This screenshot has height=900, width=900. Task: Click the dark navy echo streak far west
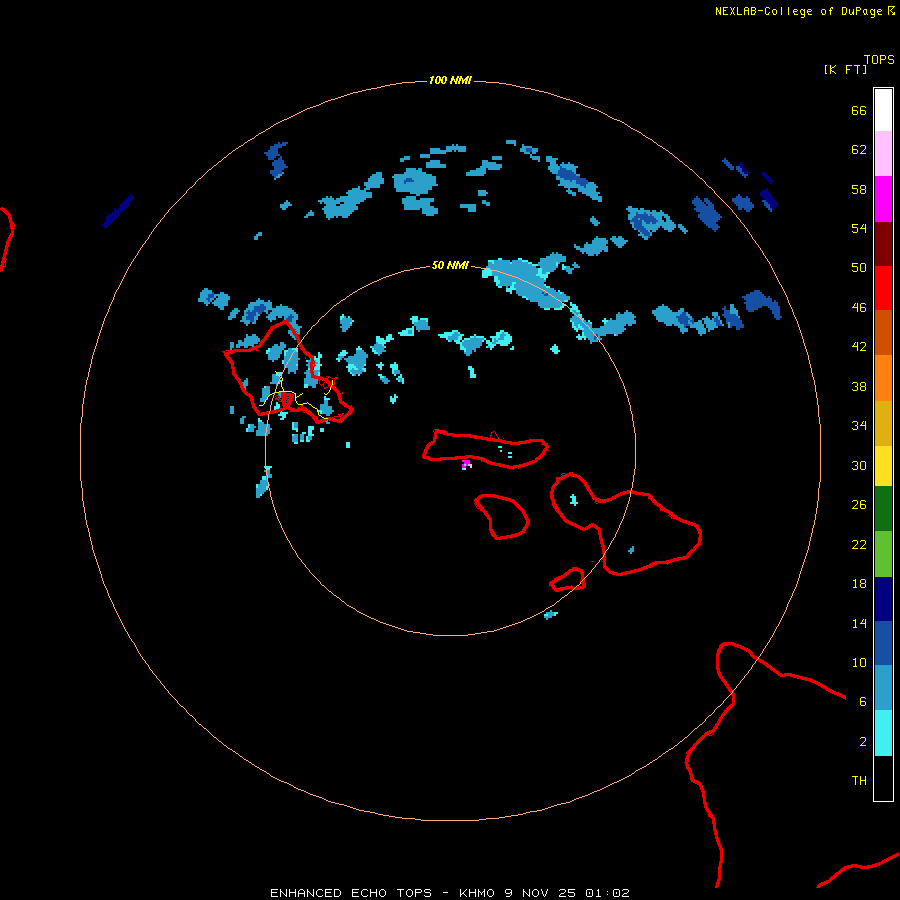pos(118,211)
